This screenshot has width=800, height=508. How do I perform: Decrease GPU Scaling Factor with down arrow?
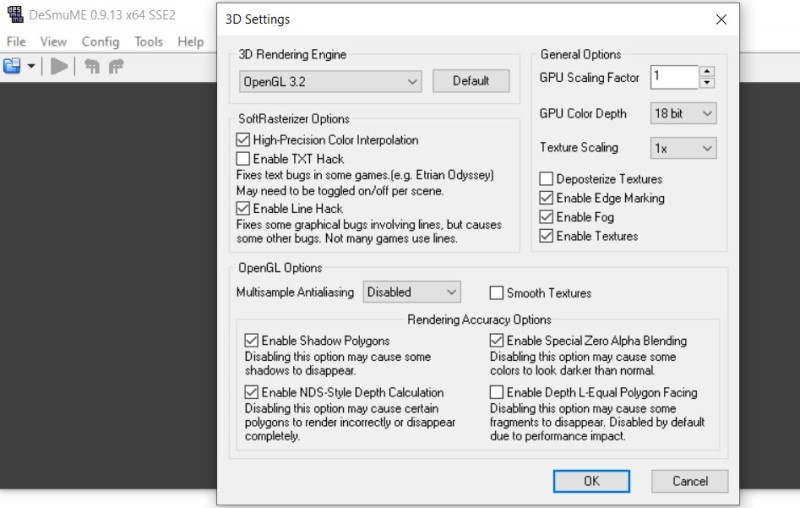point(707,82)
